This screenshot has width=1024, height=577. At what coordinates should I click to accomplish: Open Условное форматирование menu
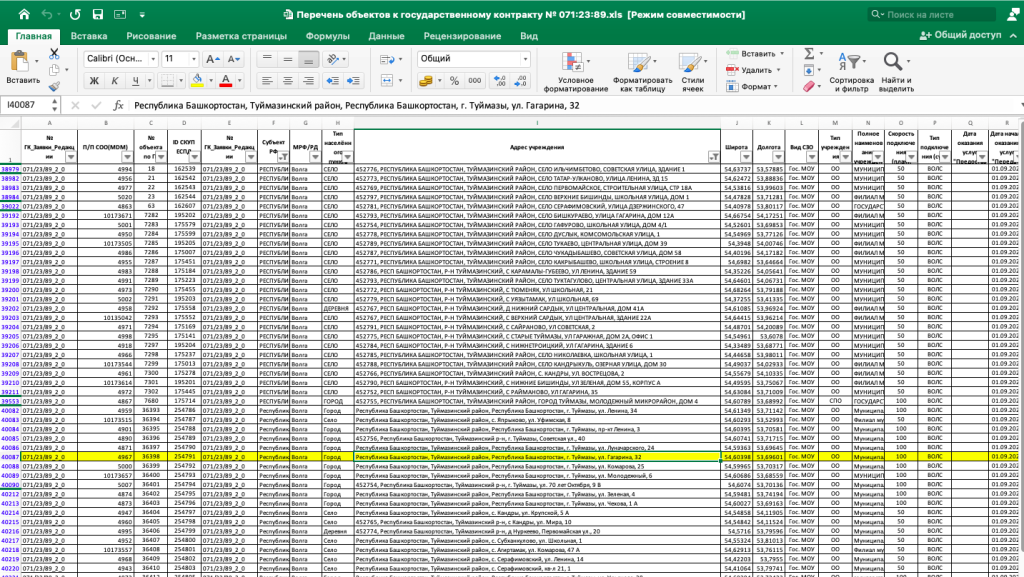tap(575, 72)
